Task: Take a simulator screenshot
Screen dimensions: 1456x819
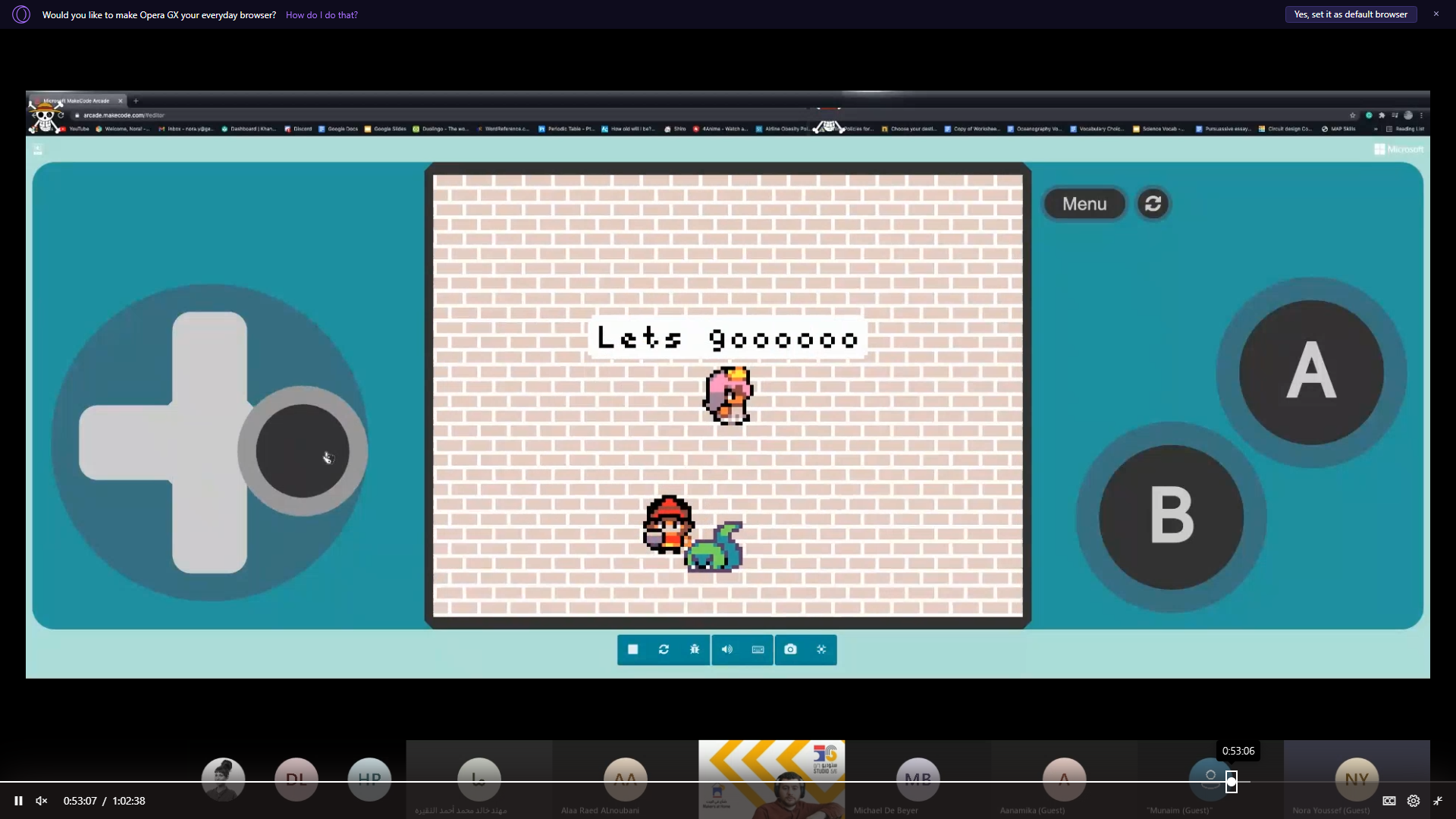Action: [790, 650]
